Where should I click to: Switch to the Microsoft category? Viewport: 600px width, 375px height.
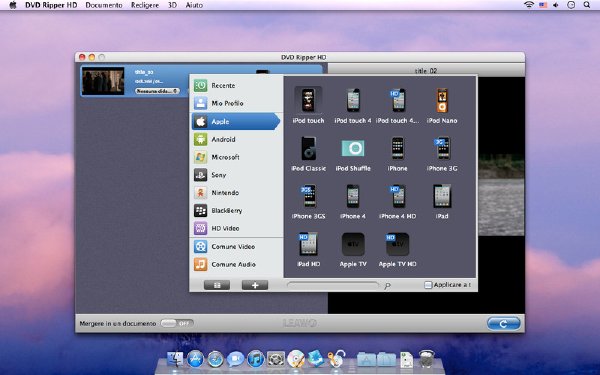coord(236,157)
